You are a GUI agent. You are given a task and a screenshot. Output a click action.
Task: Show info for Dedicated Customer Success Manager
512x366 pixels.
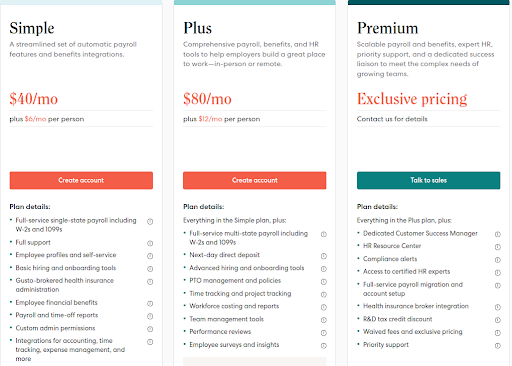[x=498, y=234]
